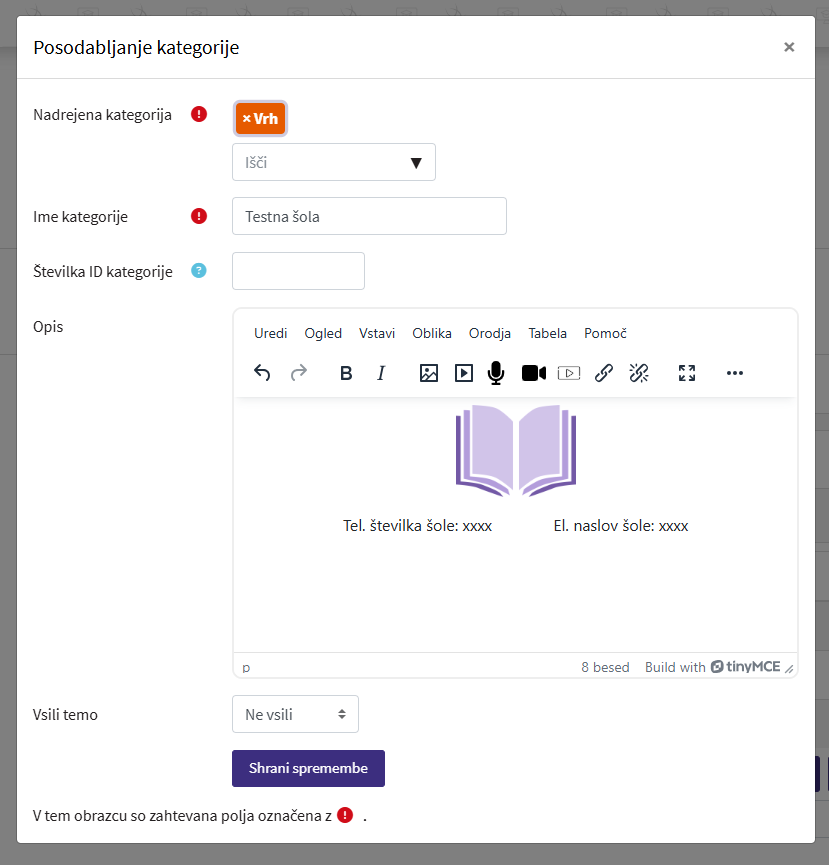829x865 pixels.
Task: Open the Vstavi menu
Action: point(377,333)
